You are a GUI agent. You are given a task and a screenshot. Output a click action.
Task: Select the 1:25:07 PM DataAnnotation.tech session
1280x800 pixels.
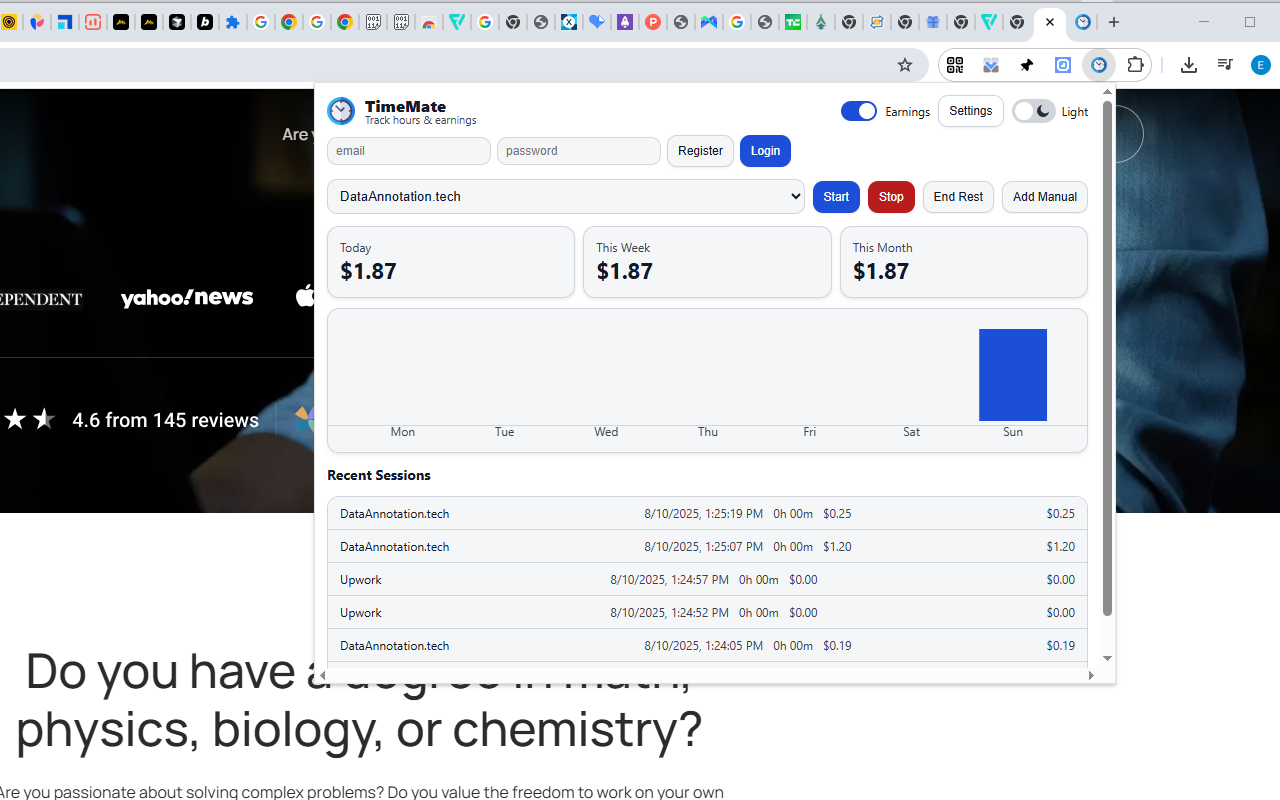coord(707,547)
